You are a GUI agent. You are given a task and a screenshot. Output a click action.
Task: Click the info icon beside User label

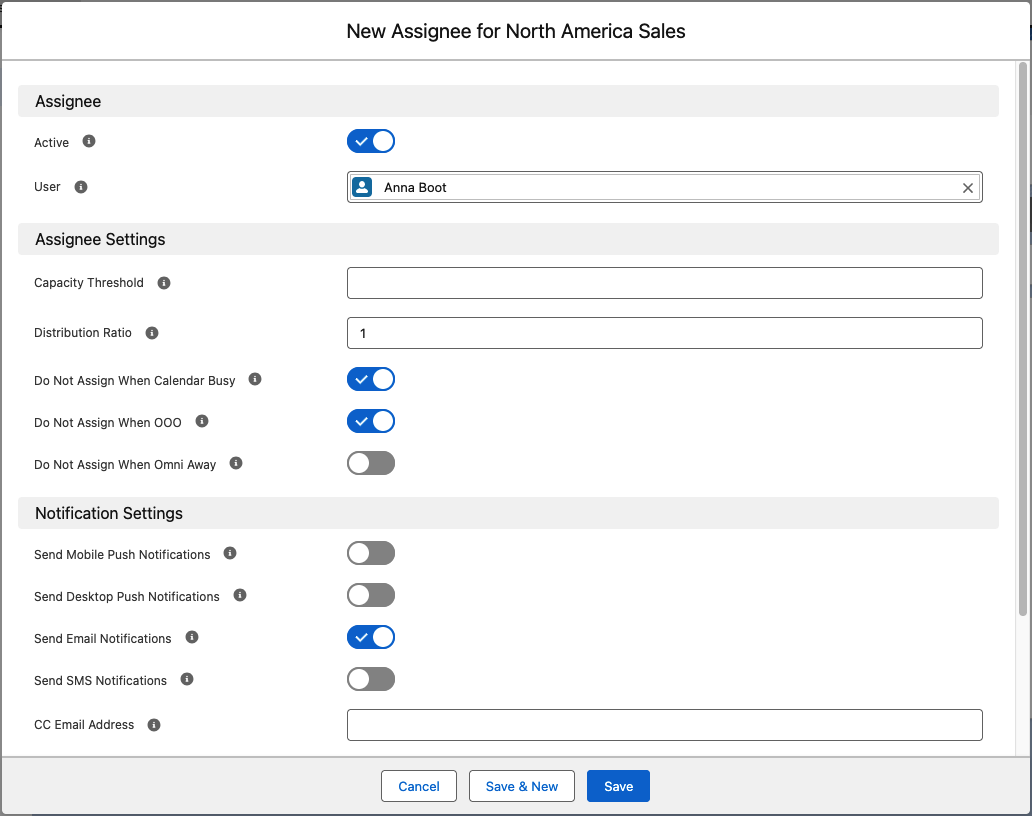(x=81, y=187)
